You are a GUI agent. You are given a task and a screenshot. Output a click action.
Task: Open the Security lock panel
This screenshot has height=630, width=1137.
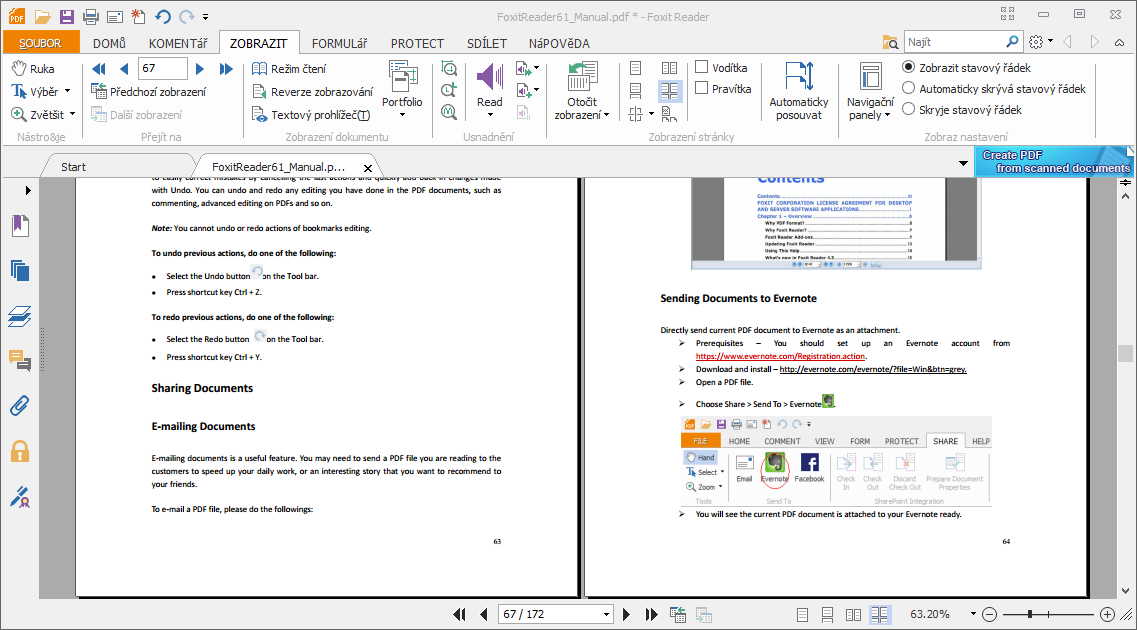(x=20, y=451)
